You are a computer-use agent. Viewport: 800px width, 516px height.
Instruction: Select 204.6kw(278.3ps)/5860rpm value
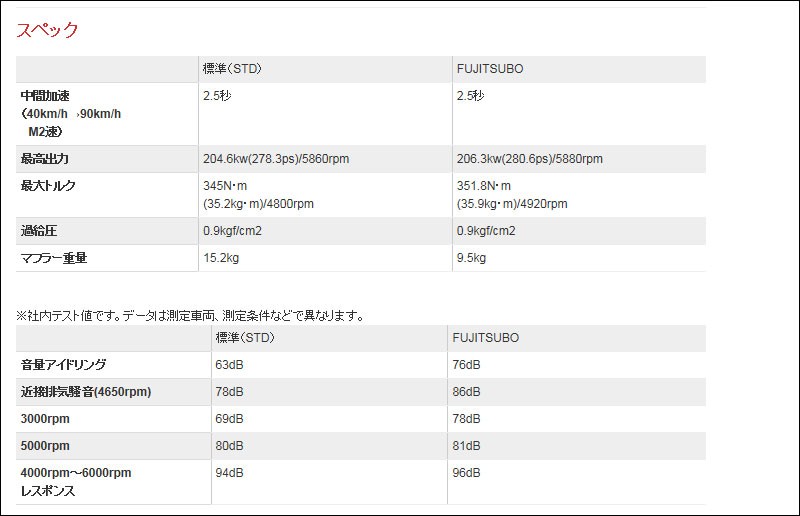pyautogui.click(x=276, y=159)
